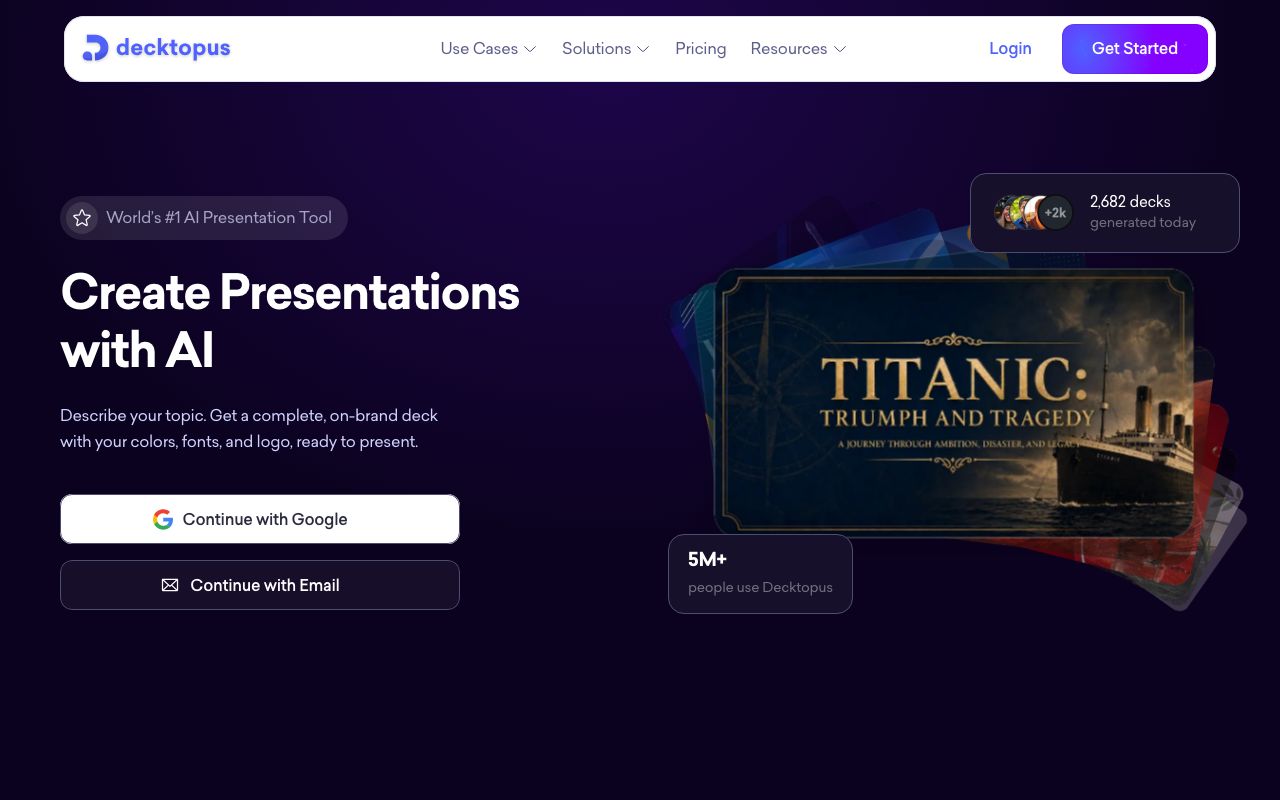This screenshot has height=800, width=1280.
Task: Click the Google logo icon
Action: pyautogui.click(x=163, y=519)
